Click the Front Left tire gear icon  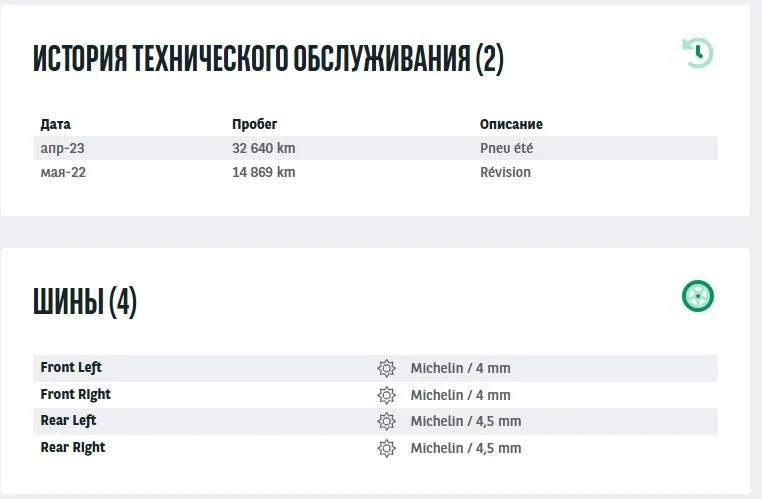tap(386, 368)
